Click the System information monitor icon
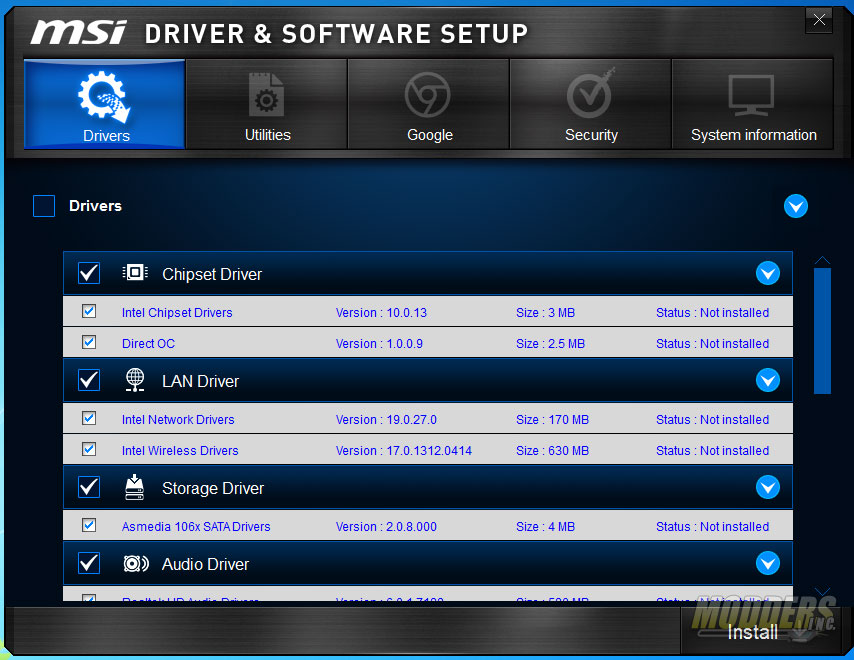The width and height of the screenshot is (854, 660). tap(752, 95)
